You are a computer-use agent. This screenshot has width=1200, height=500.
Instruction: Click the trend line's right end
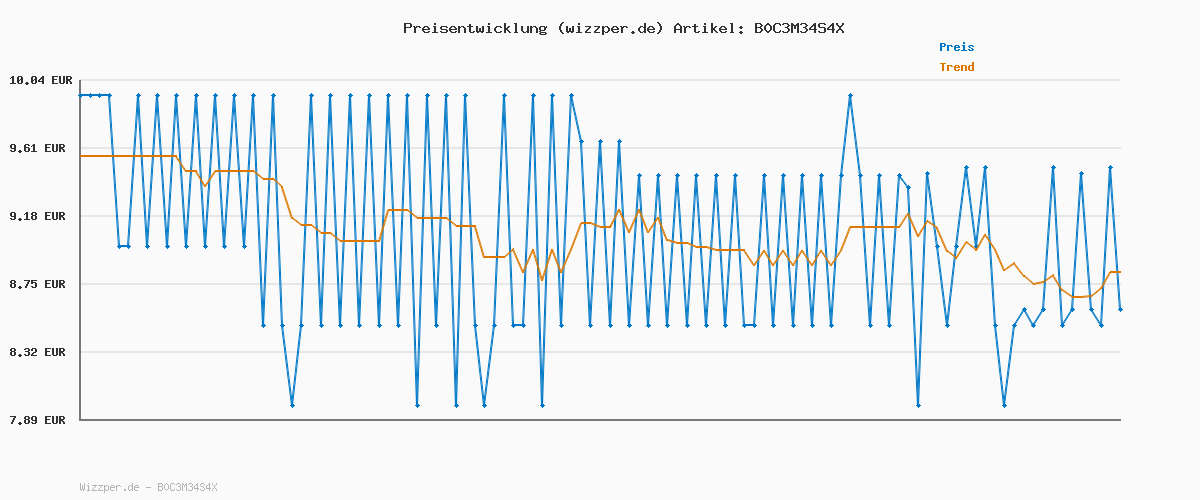[x=1120, y=272]
